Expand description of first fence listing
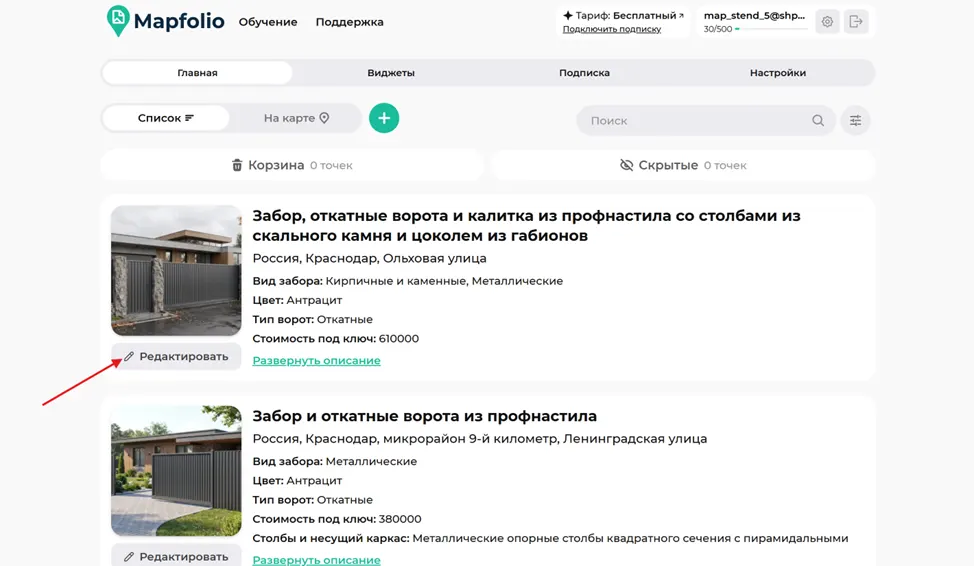This screenshot has height=566, width=974. click(x=316, y=360)
